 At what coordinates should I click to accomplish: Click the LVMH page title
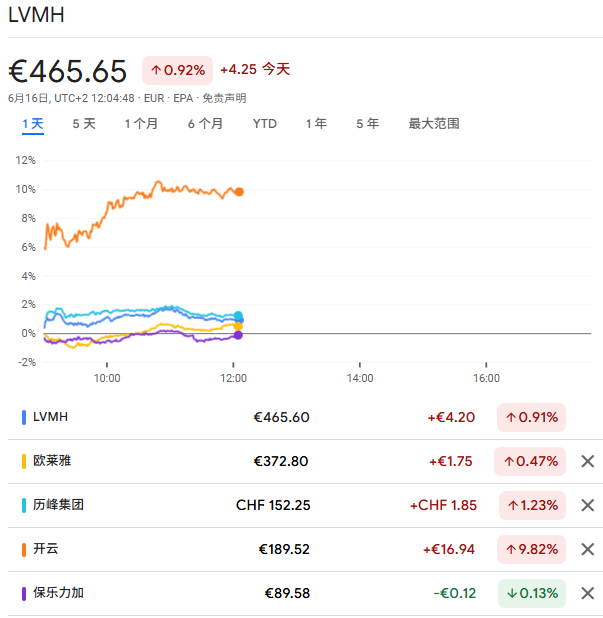pos(36,15)
